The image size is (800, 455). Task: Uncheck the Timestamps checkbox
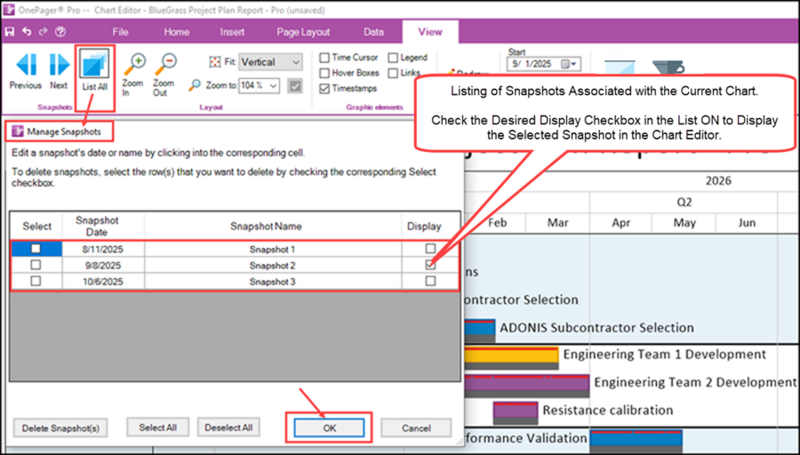tap(324, 89)
